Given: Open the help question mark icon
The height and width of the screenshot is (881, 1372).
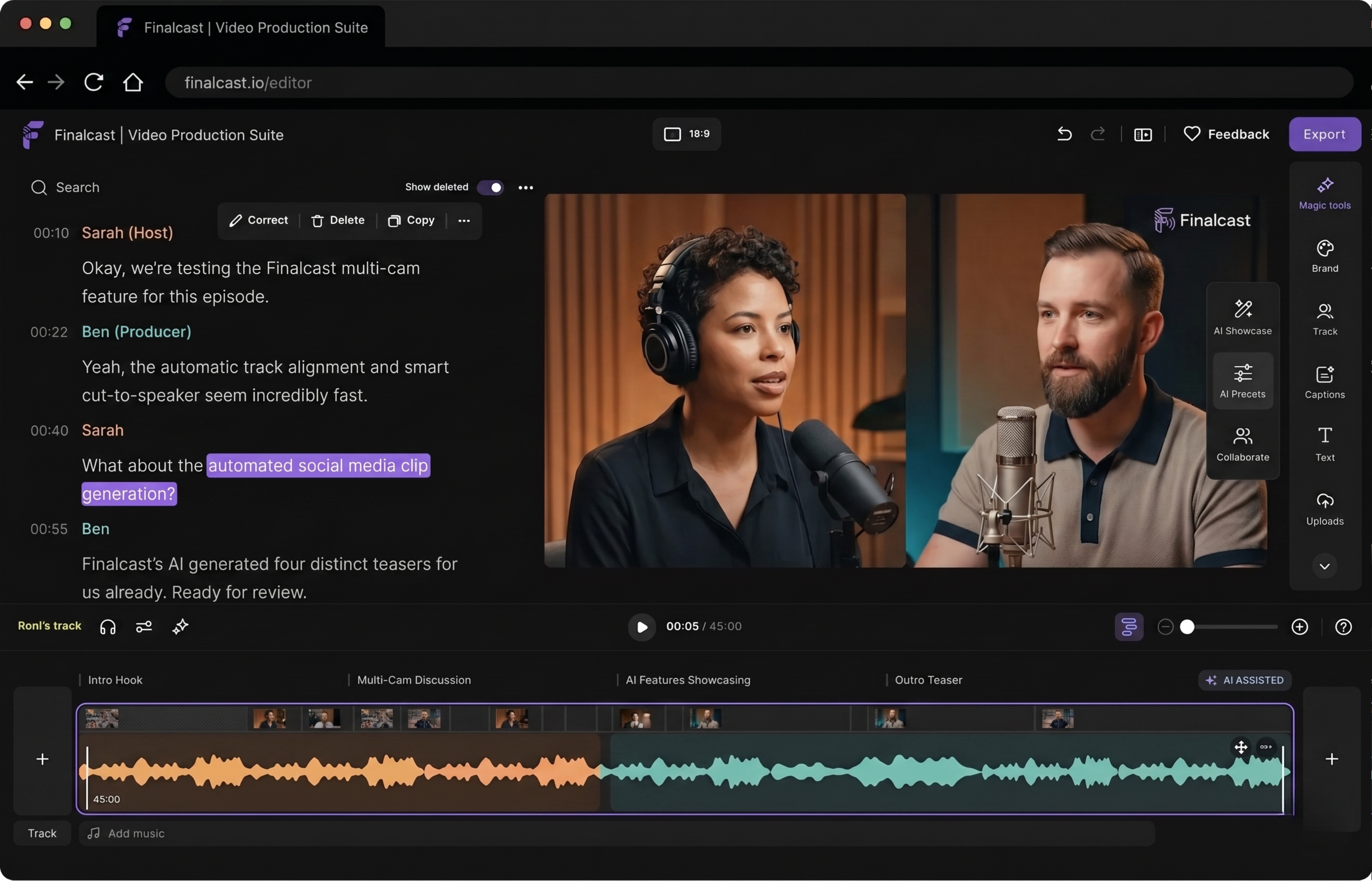Looking at the screenshot, I should [x=1343, y=627].
